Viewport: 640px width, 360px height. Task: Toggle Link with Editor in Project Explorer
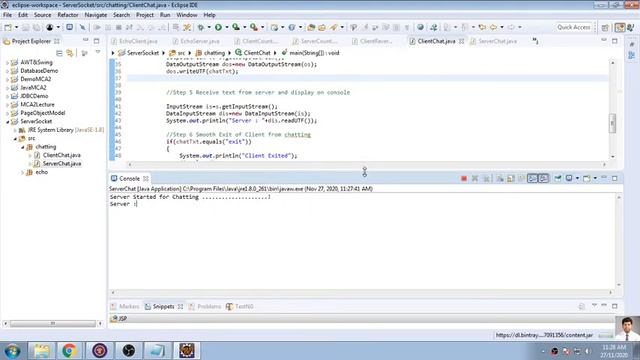[70, 53]
